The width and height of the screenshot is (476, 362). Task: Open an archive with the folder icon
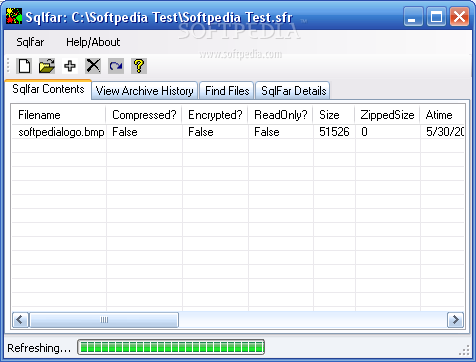tap(47, 66)
